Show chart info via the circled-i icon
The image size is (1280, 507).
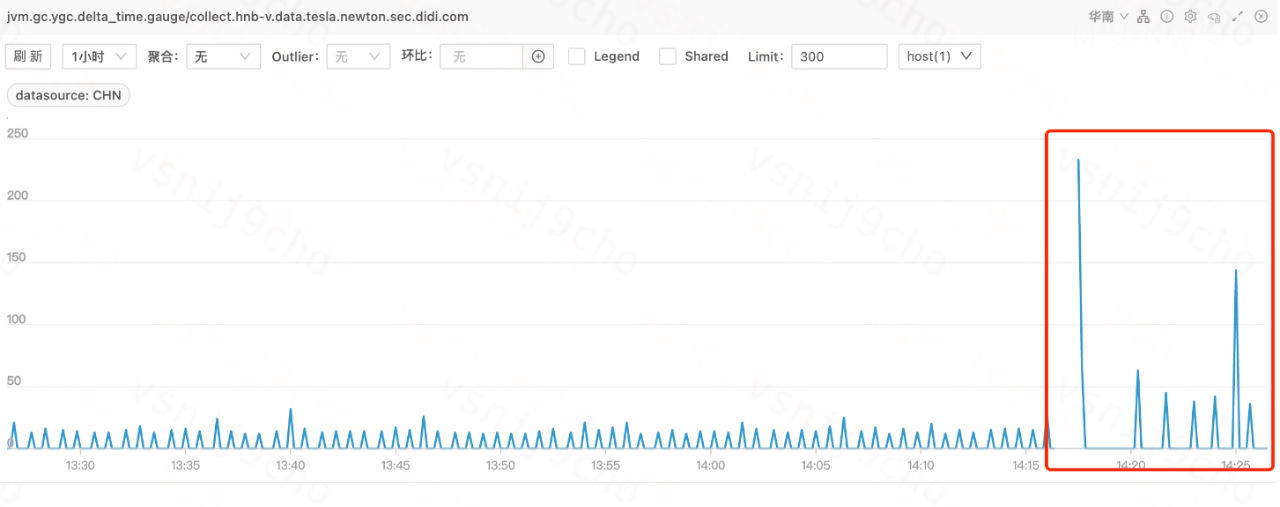1167,17
